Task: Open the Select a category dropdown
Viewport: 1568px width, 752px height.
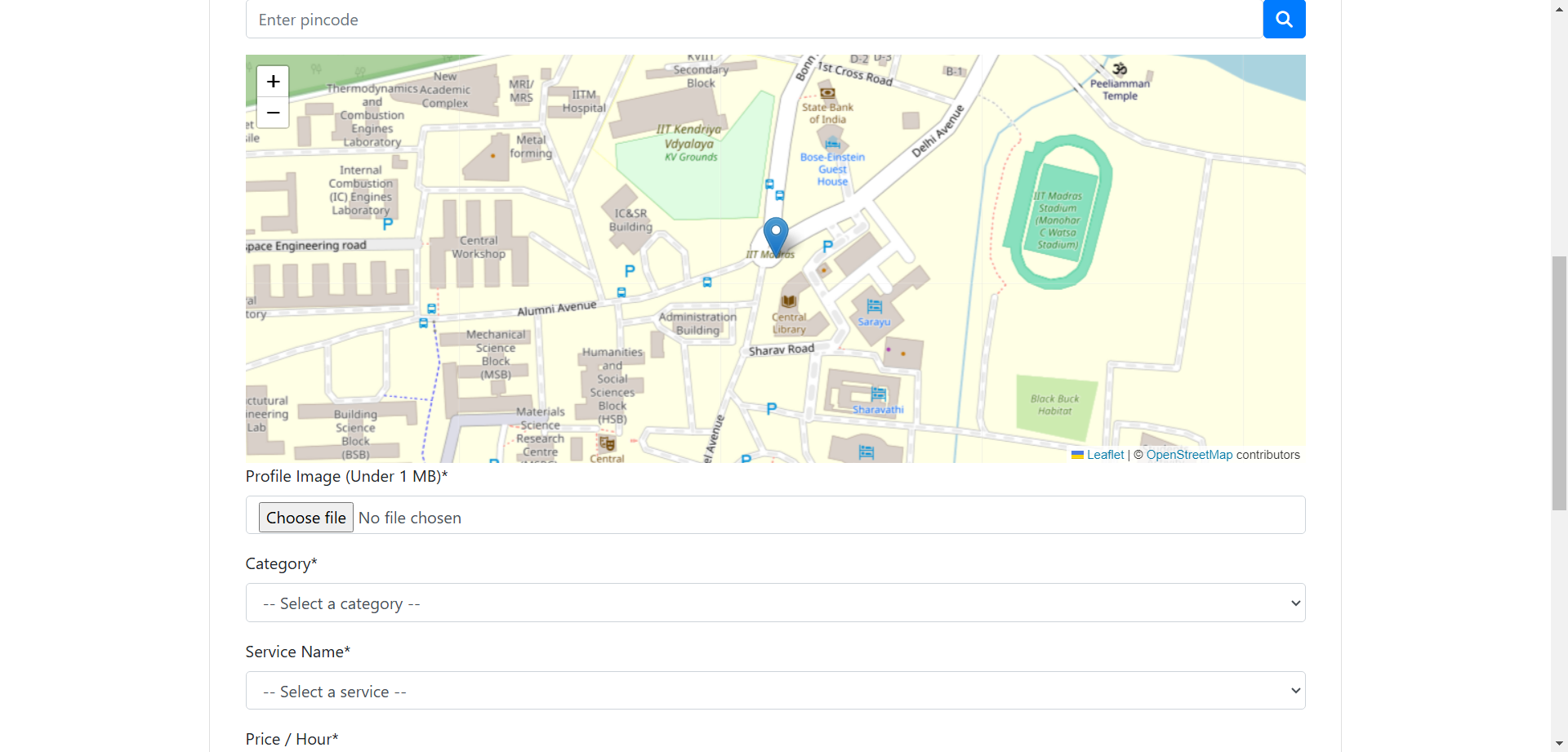Action: (x=776, y=603)
